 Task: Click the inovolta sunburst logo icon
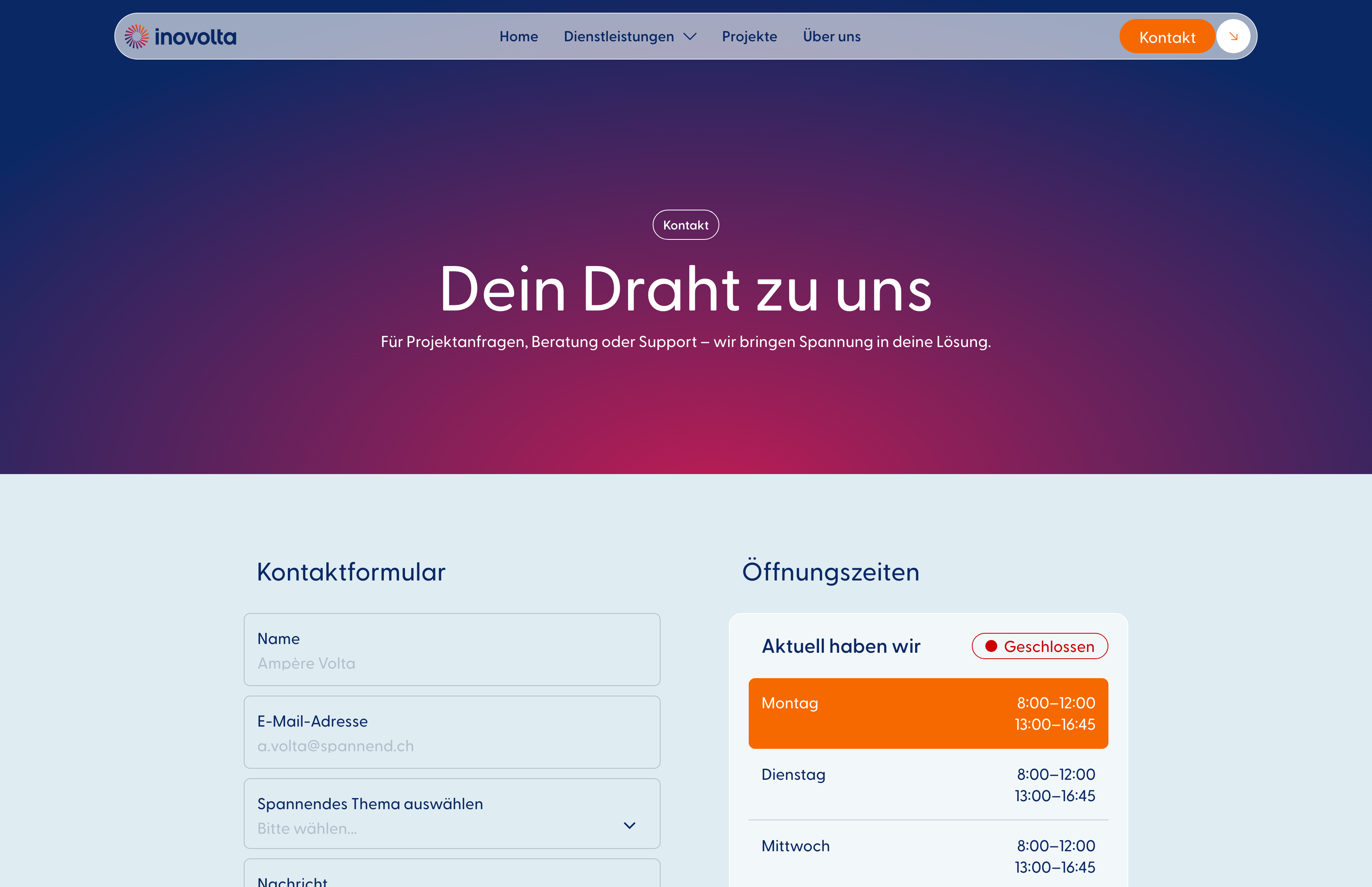click(137, 36)
